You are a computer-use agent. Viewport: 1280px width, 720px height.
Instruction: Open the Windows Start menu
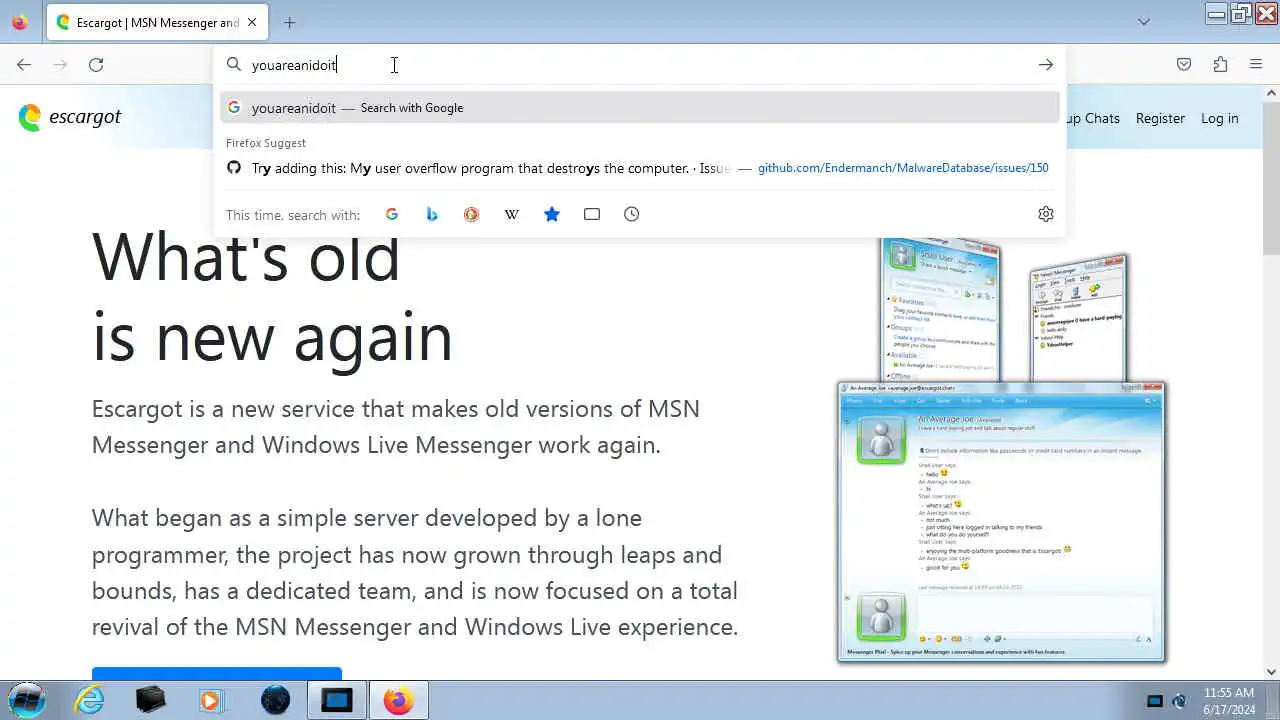point(27,700)
